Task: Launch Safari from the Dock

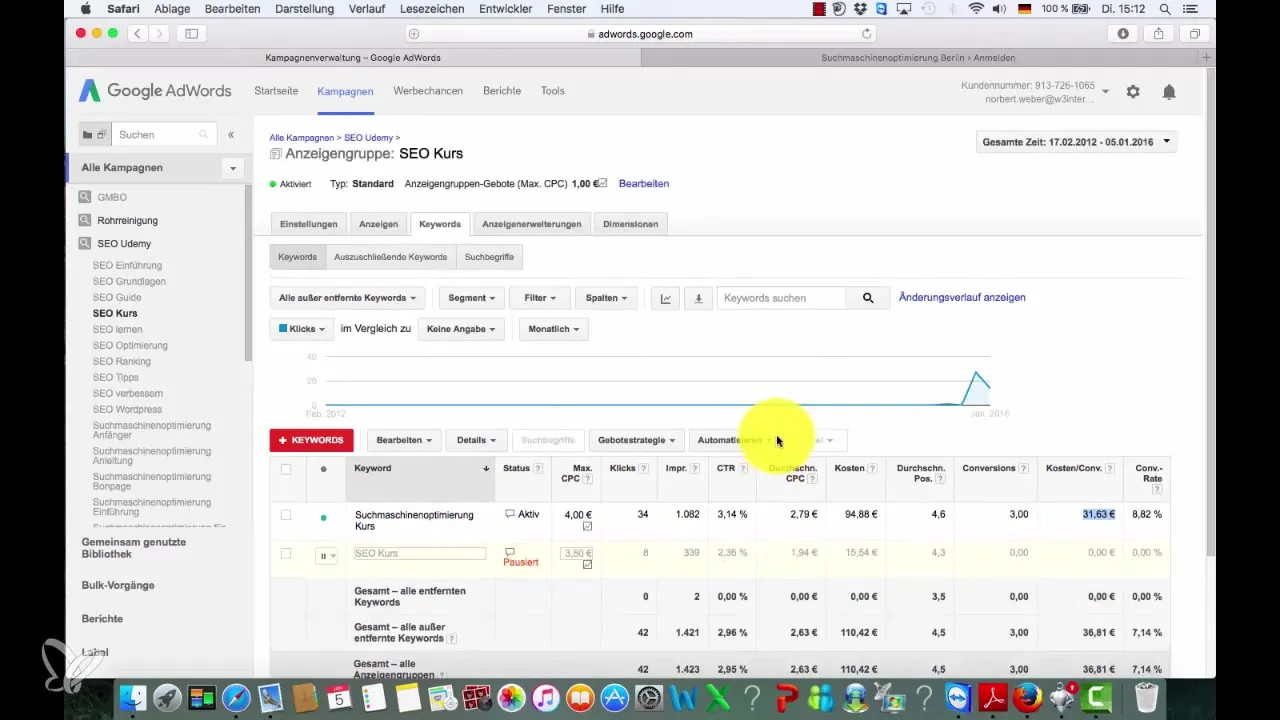Action: (237, 697)
